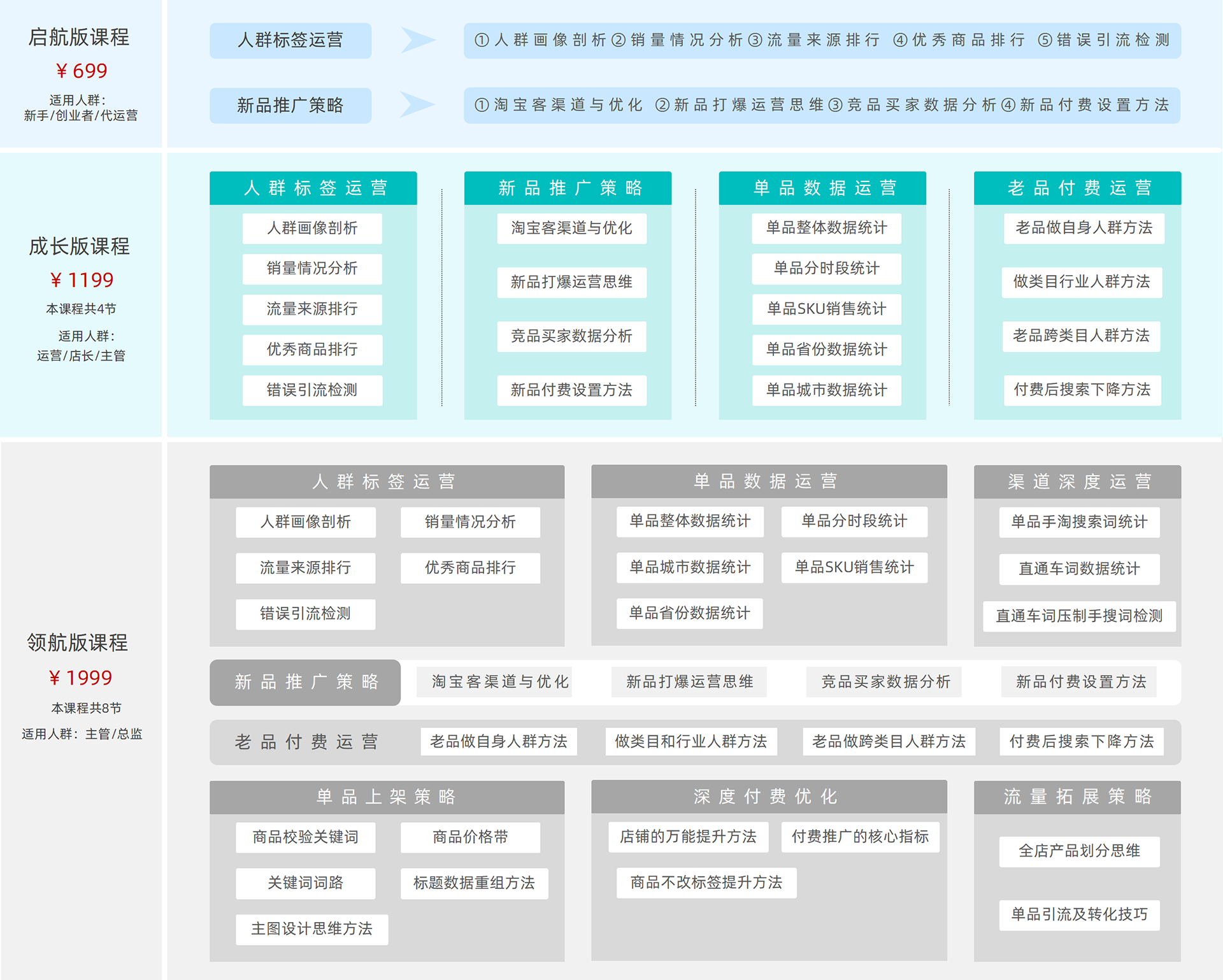Open the 深度付费优化 header

click(769, 797)
